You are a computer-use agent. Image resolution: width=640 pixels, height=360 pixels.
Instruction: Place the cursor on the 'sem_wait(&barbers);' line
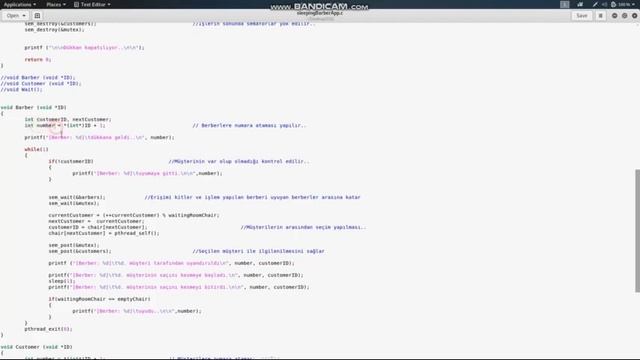77,197
